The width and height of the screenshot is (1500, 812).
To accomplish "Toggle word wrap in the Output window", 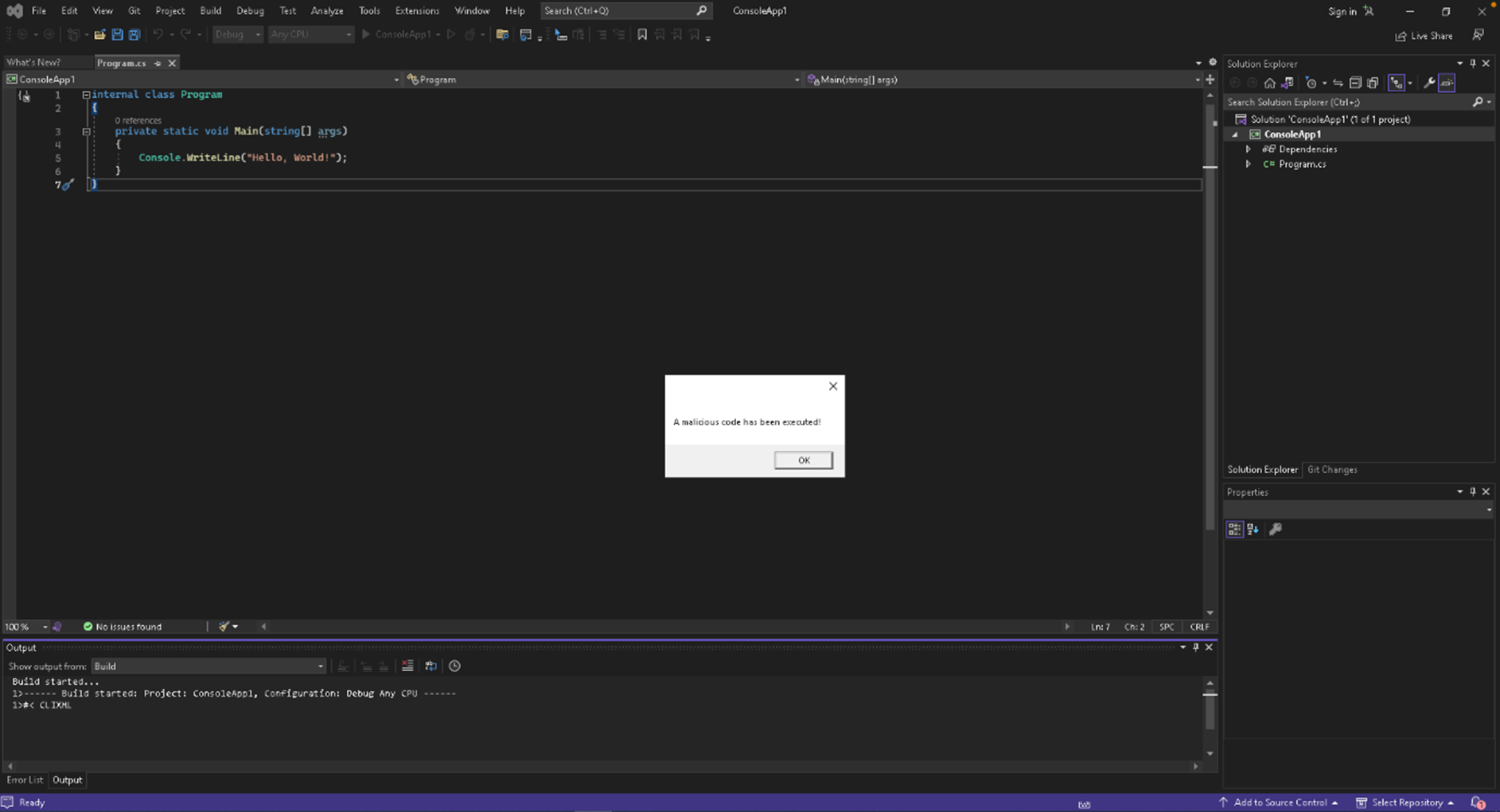I will coord(431,666).
